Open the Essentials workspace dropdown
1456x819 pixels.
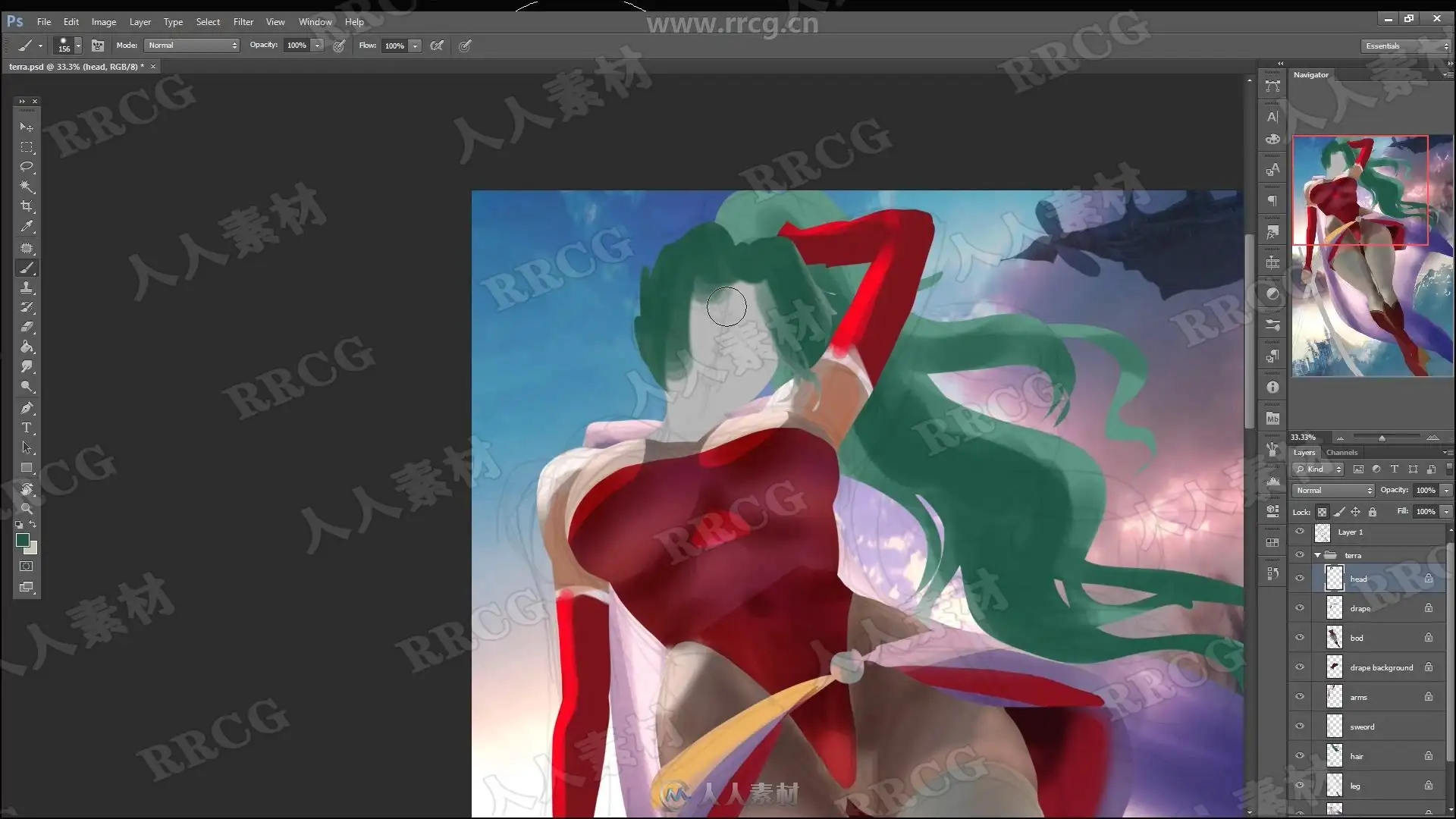coord(1406,46)
